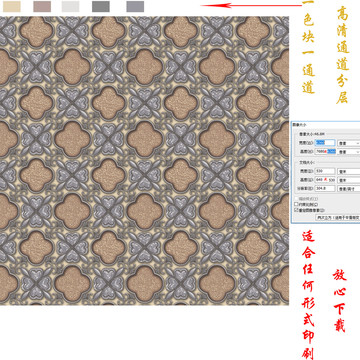Toggle the resample image checkbox
This screenshot has width=360, height=360.
[296, 210]
